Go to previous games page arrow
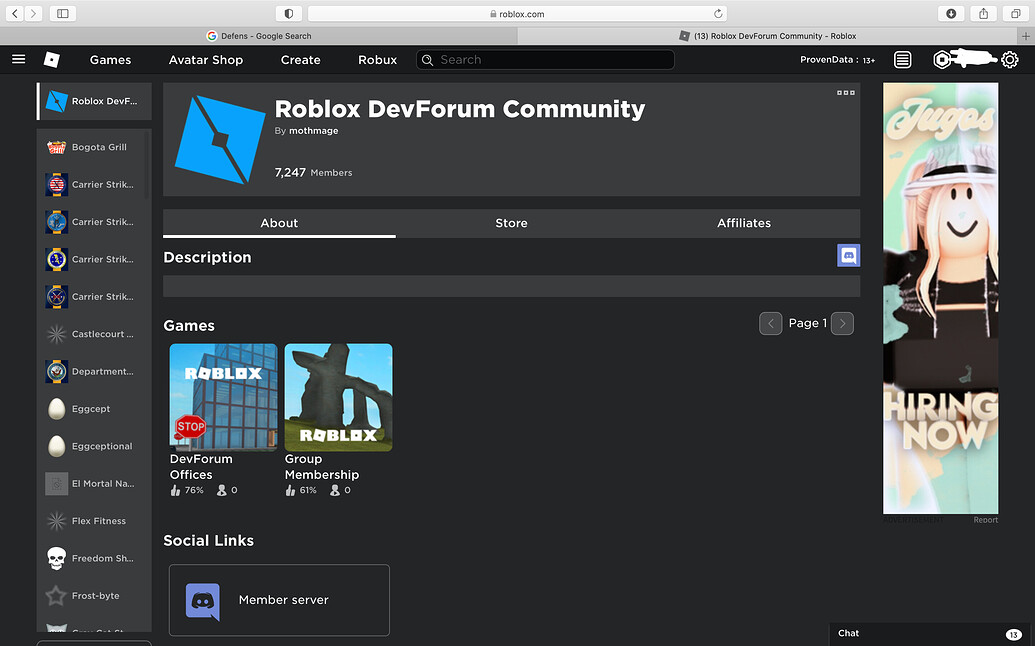 (770, 323)
